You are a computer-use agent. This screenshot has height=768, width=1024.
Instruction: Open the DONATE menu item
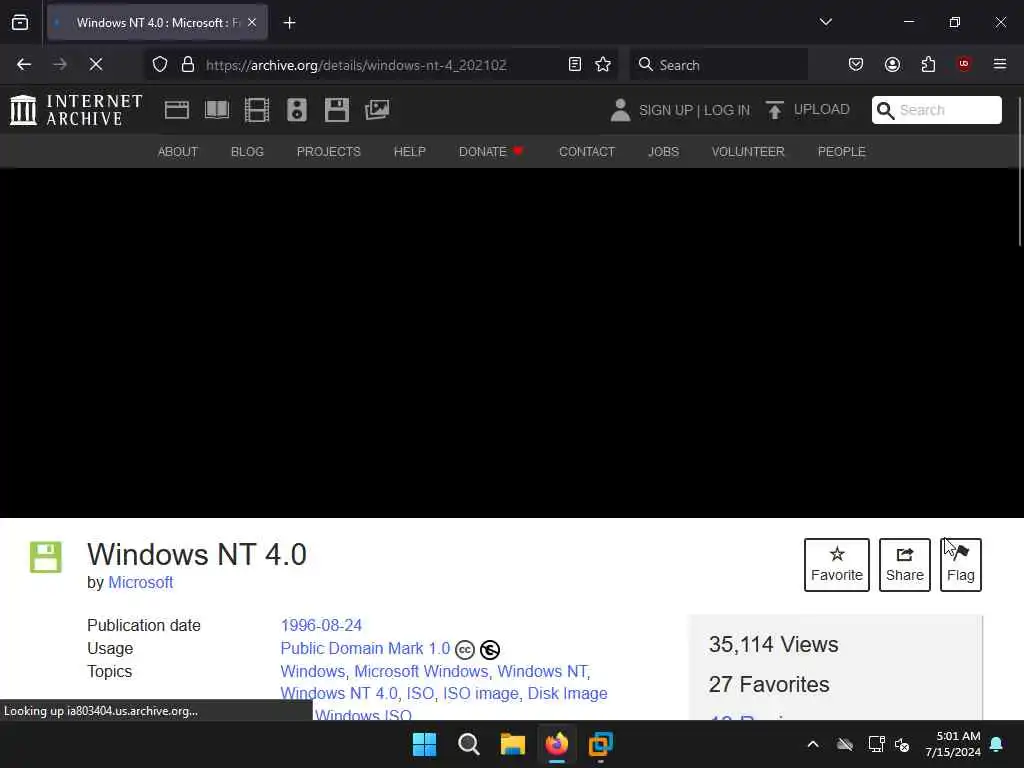[491, 152]
